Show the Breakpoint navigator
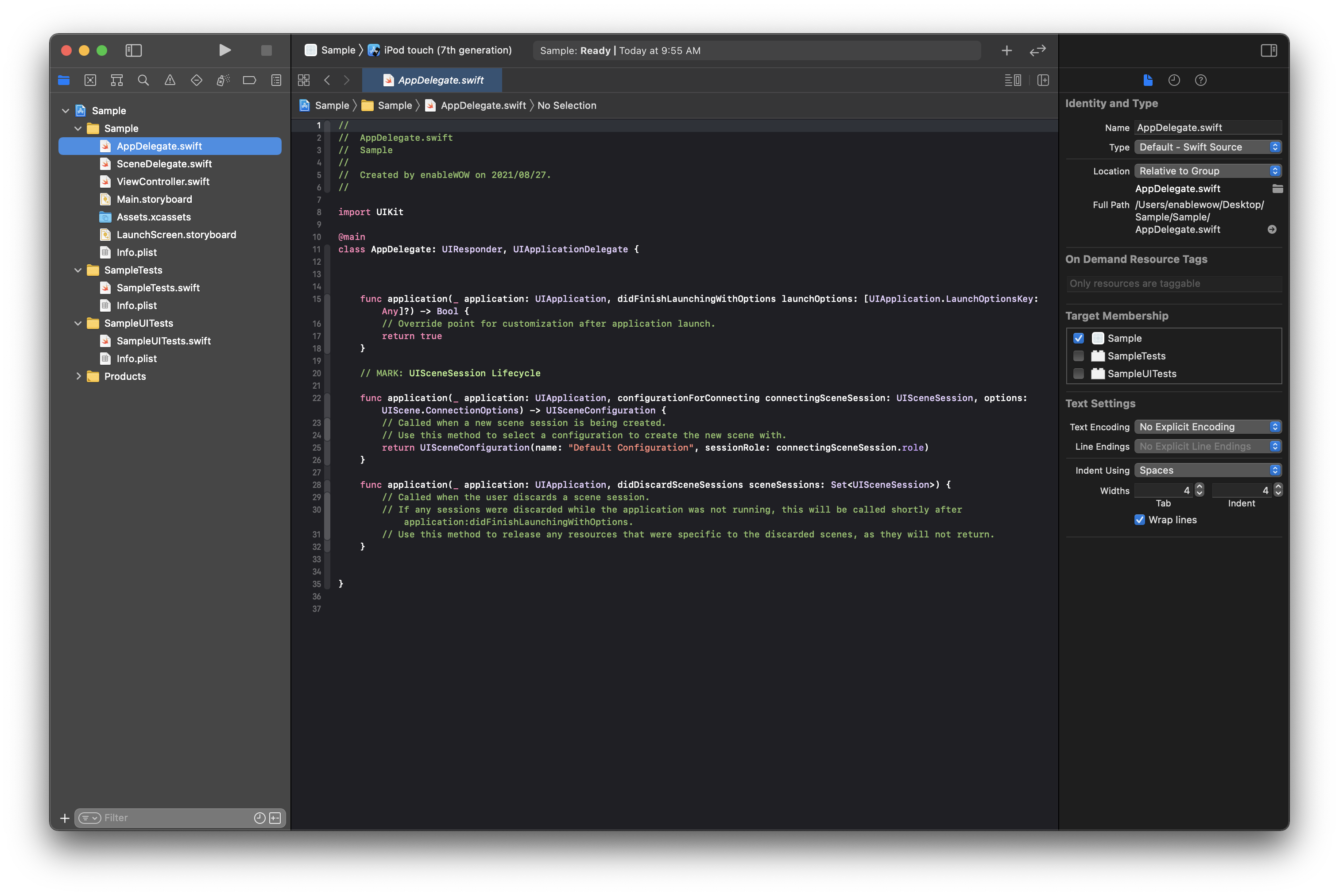Image resolution: width=1339 pixels, height=896 pixels. [249, 80]
